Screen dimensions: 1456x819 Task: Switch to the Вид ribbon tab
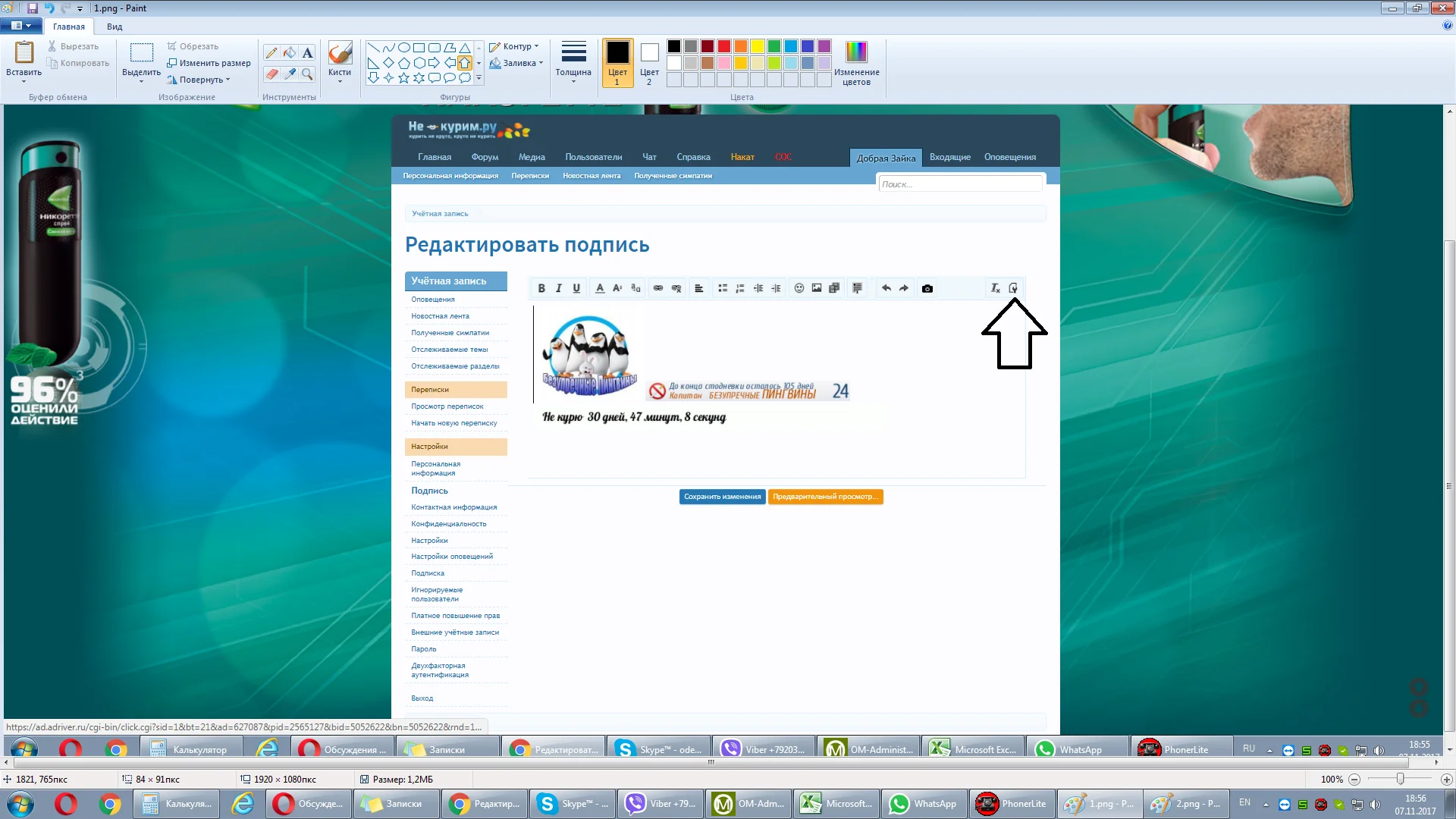(x=115, y=27)
